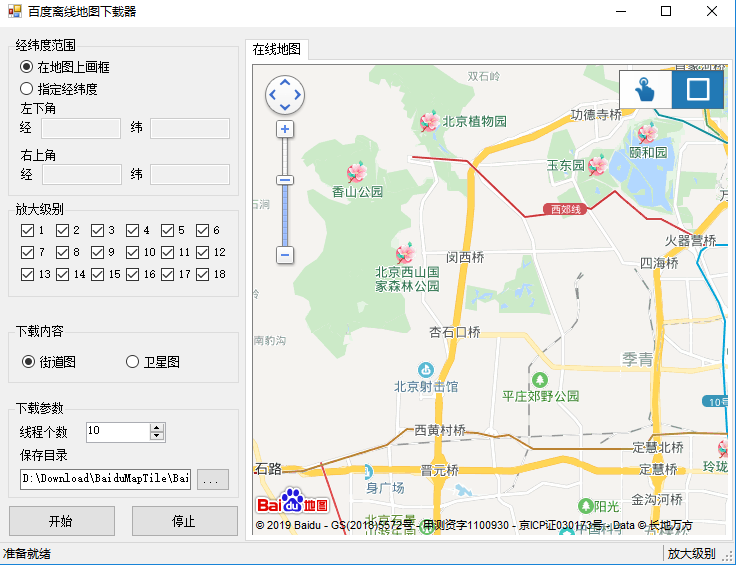Image resolution: width=736 pixels, height=565 pixels.
Task: Click the 北京射击馆 blue marker icon
Action: point(426,370)
